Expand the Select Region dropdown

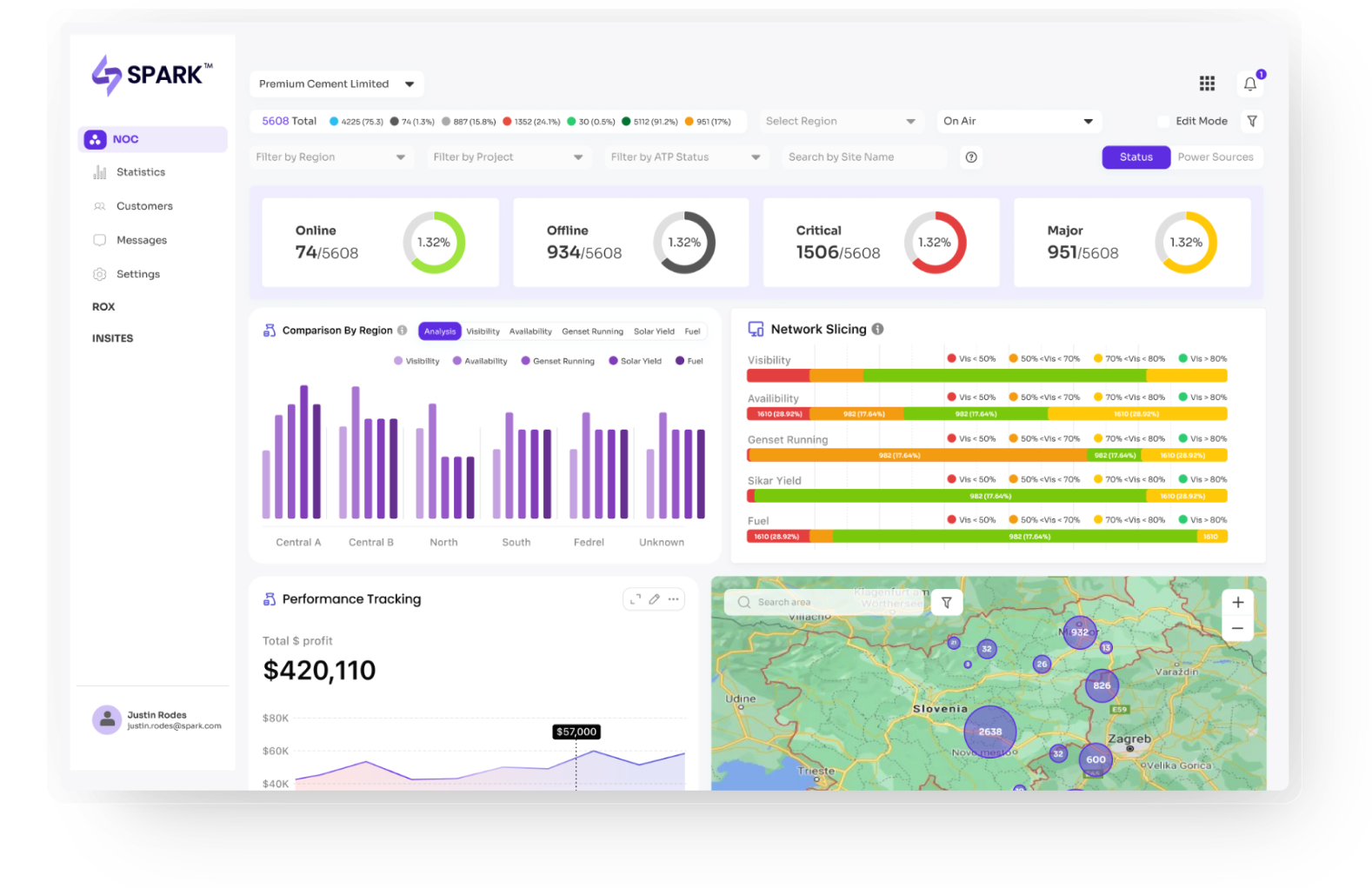839,122
